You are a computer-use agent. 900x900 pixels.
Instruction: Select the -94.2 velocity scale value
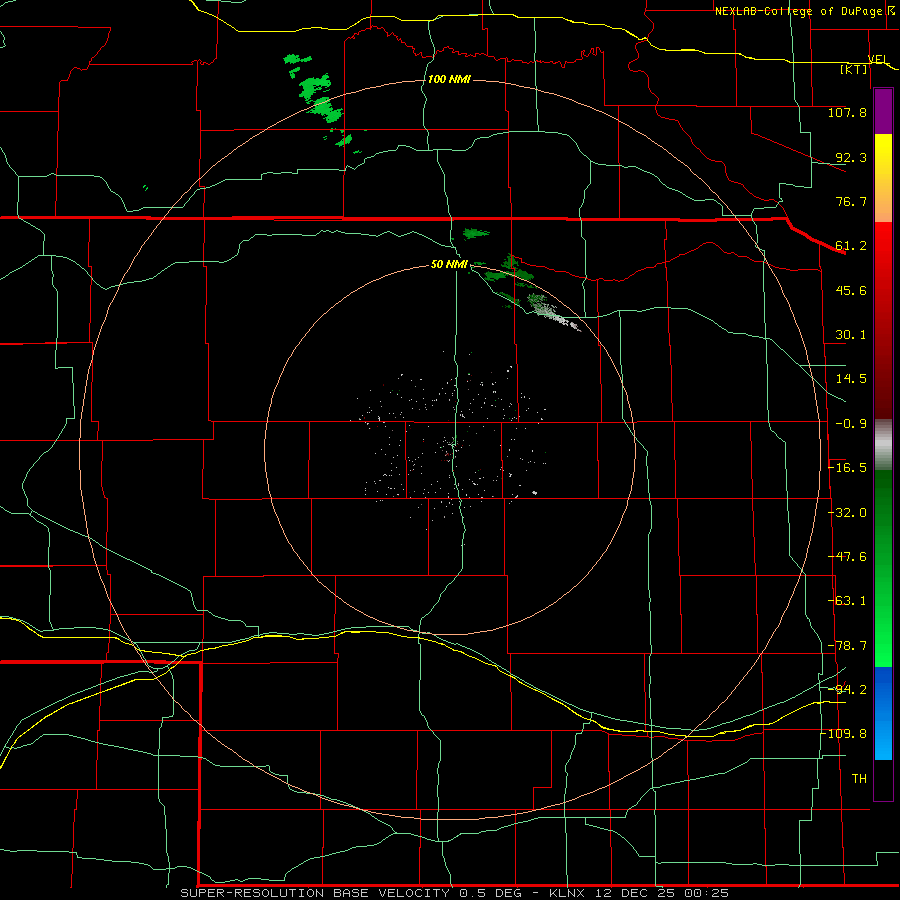coord(847,690)
